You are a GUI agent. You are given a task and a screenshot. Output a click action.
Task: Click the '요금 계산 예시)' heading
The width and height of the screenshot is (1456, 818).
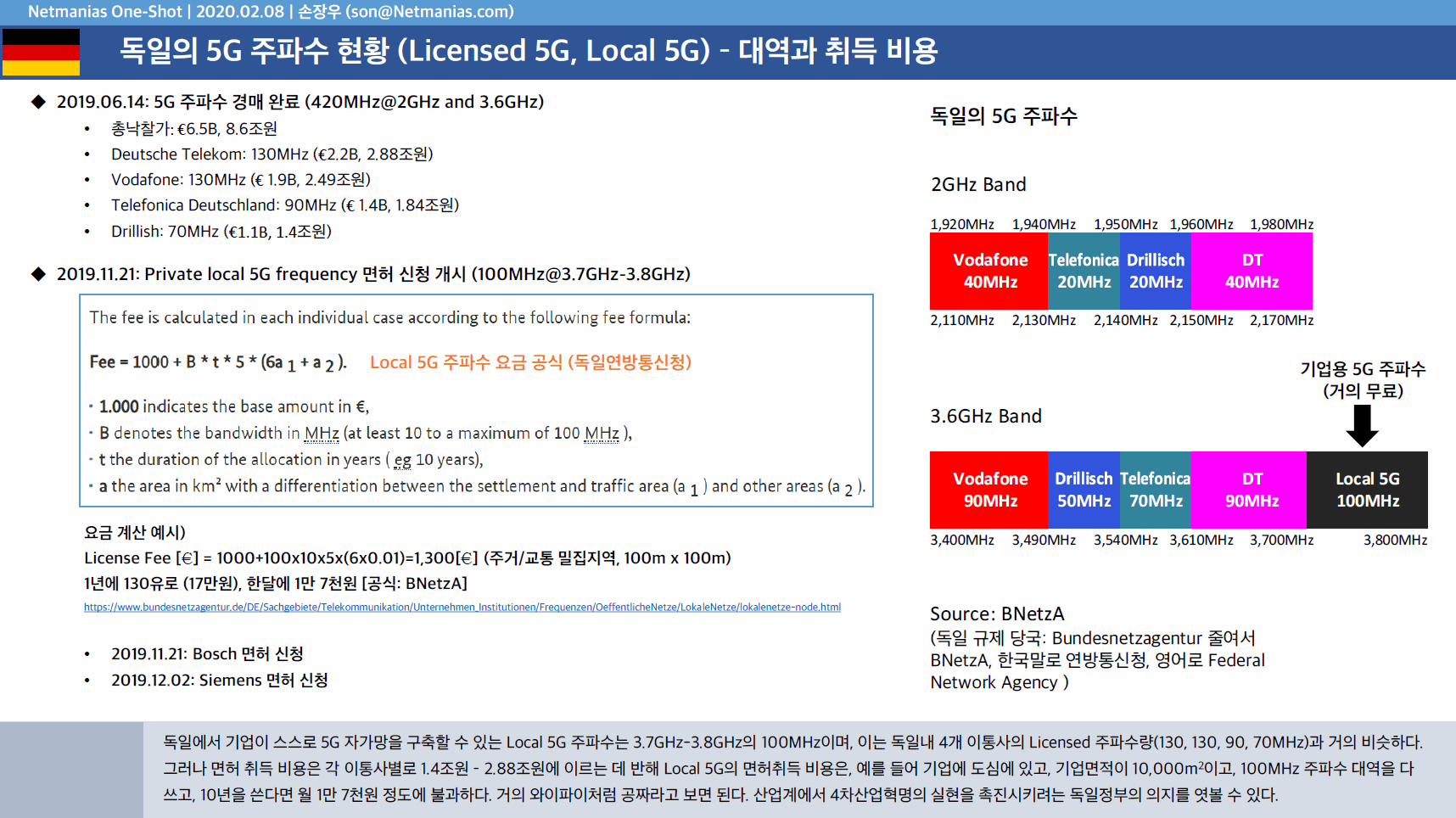tap(135, 533)
